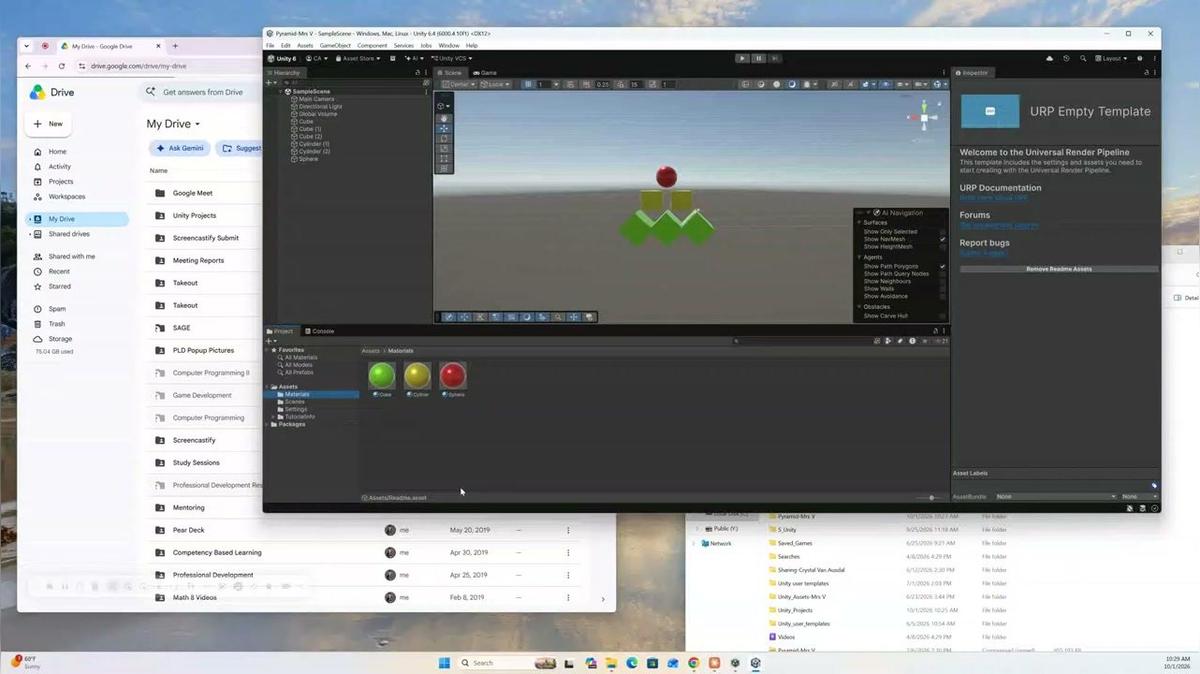The height and width of the screenshot is (674, 1200).
Task: Open the Asset Store dropdown
Action: (358, 58)
